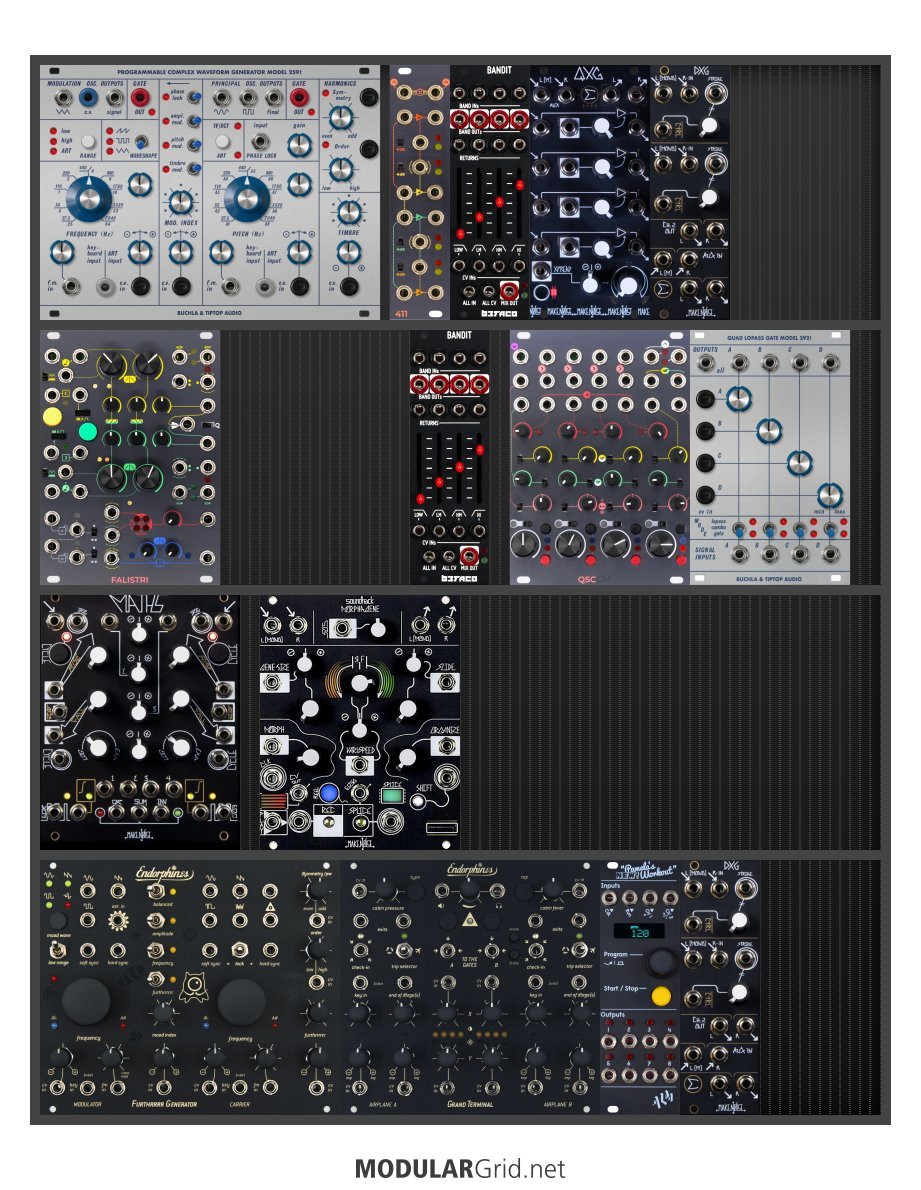Click the large blue Frequency (Hz) knob on the 259t

pyautogui.click(x=90, y=199)
